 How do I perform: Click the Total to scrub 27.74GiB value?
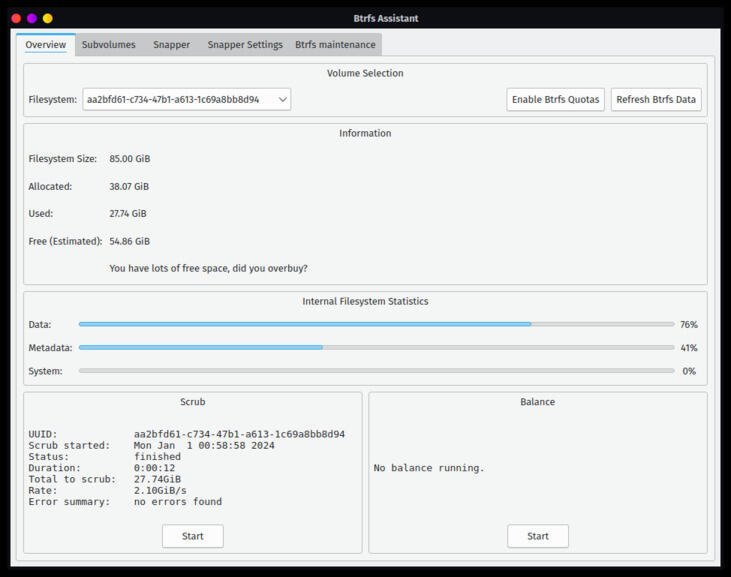click(157, 479)
